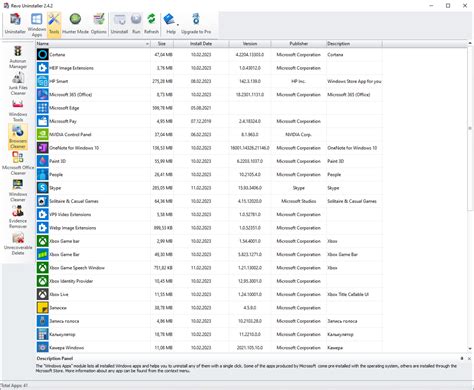
Task: Open Windows Cleaner tool
Action: point(18,190)
